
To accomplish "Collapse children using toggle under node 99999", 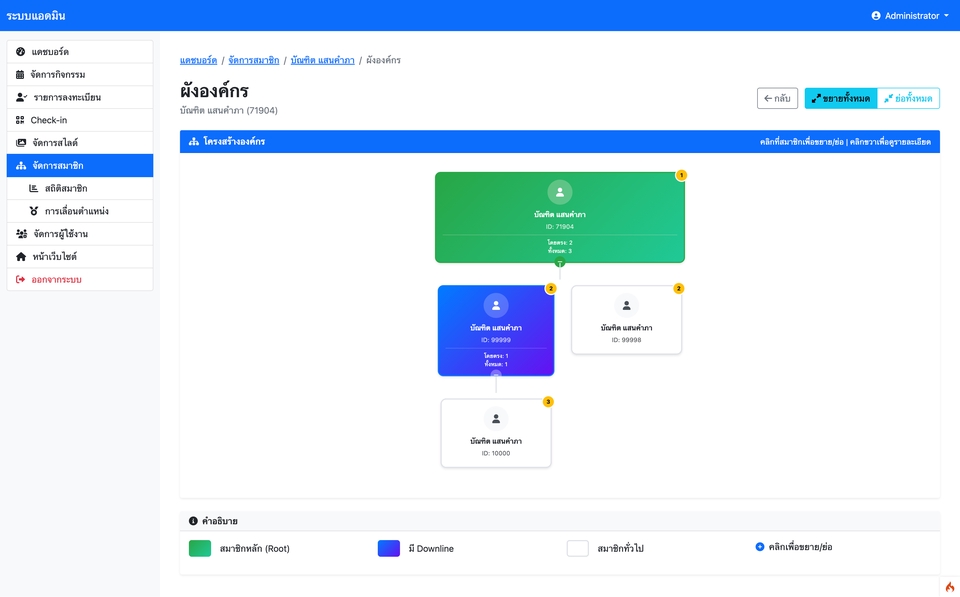I will pyautogui.click(x=496, y=376).
